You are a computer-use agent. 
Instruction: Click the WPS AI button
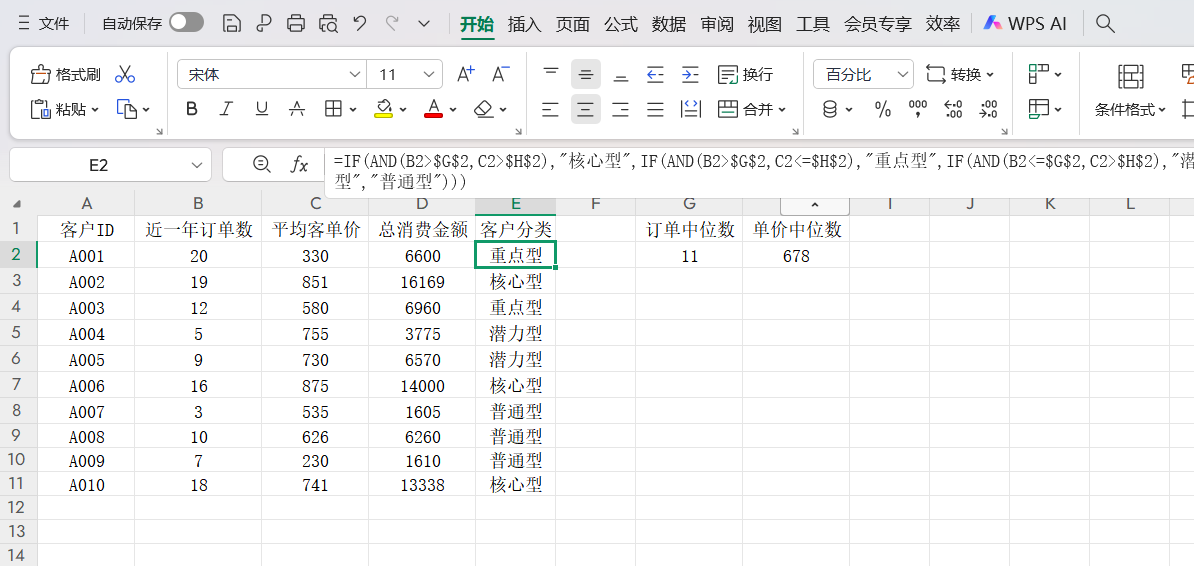[x=1025, y=23]
